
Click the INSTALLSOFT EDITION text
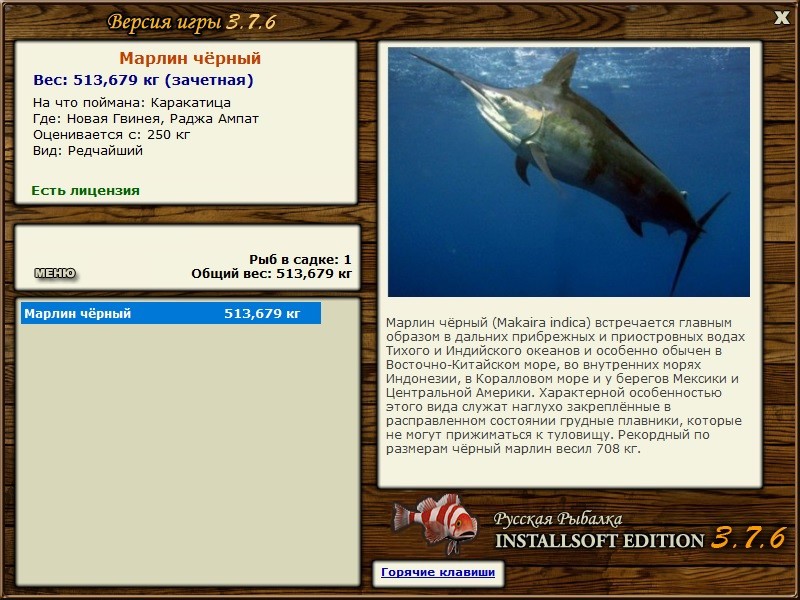point(599,540)
